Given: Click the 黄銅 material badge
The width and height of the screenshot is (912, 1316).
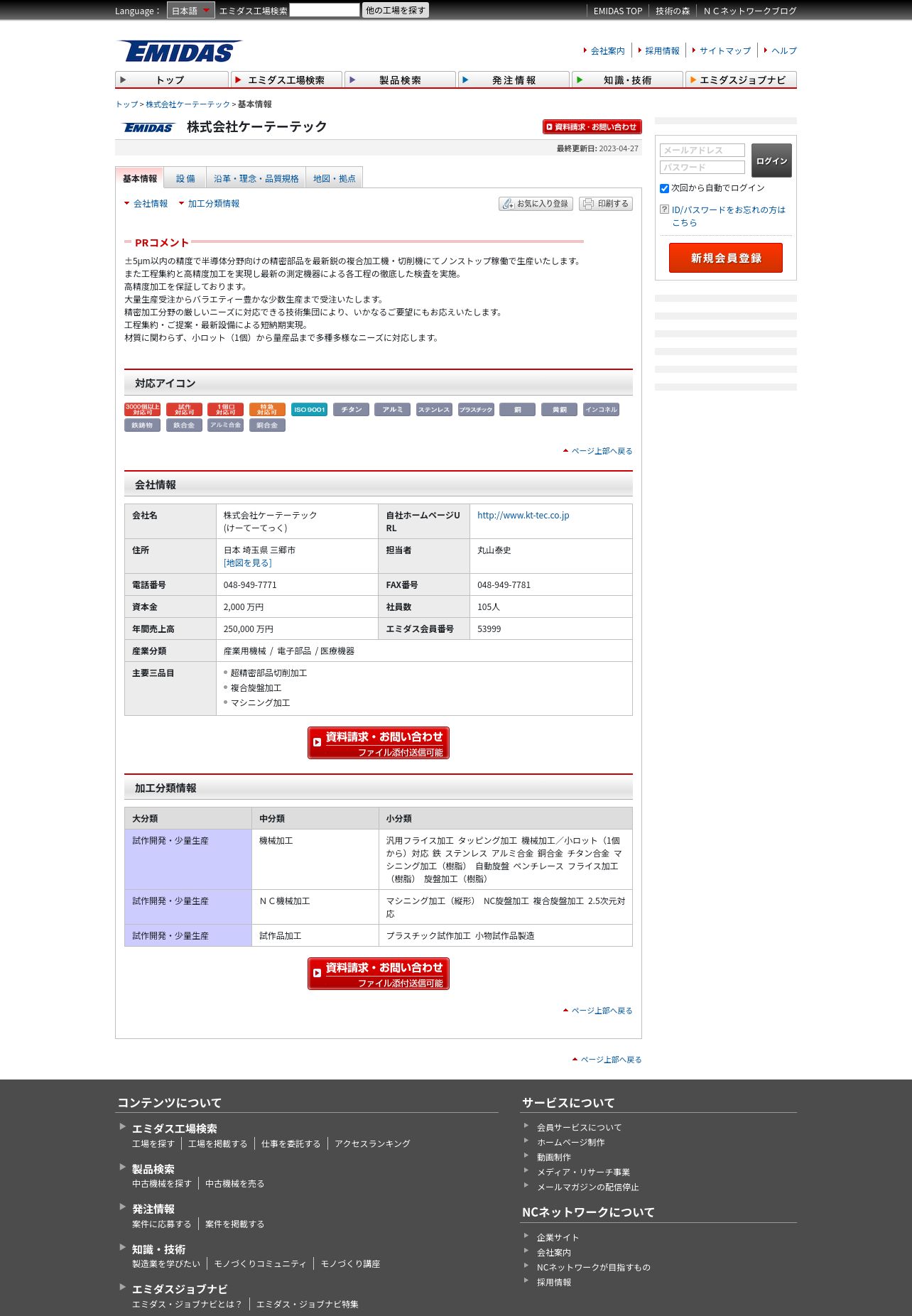Looking at the screenshot, I should tap(559, 410).
